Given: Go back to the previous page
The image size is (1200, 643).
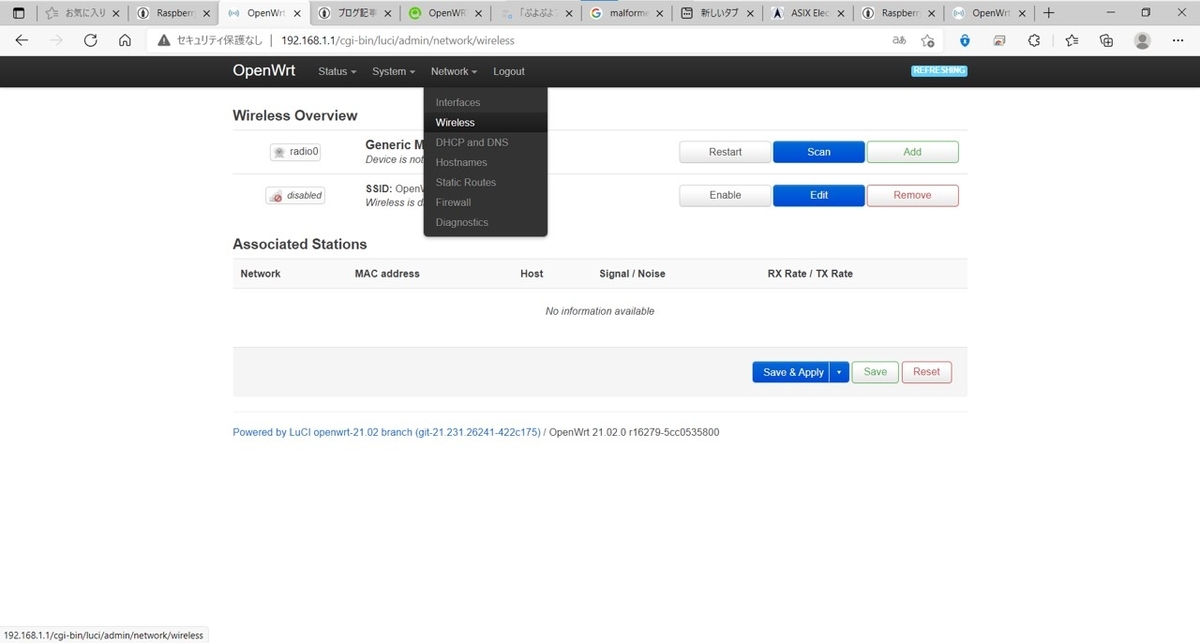Looking at the screenshot, I should pos(21,41).
